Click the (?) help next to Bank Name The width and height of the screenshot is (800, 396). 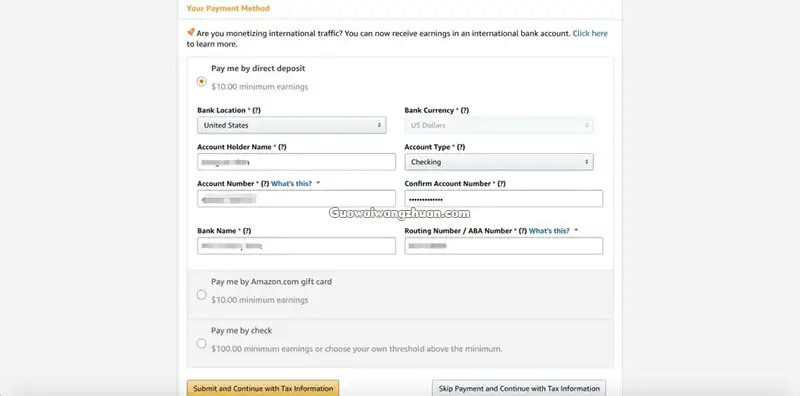click(x=246, y=231)
